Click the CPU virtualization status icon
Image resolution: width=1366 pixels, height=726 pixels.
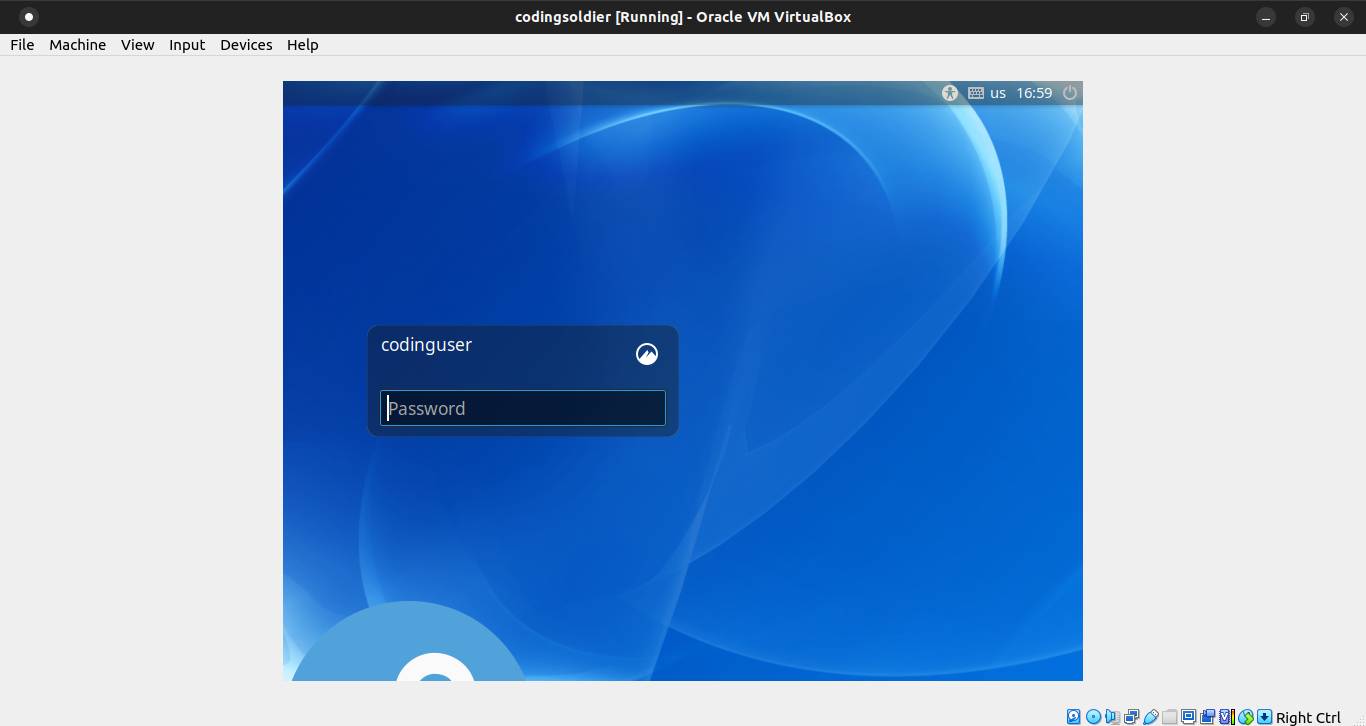click(x=1227, y=717)
